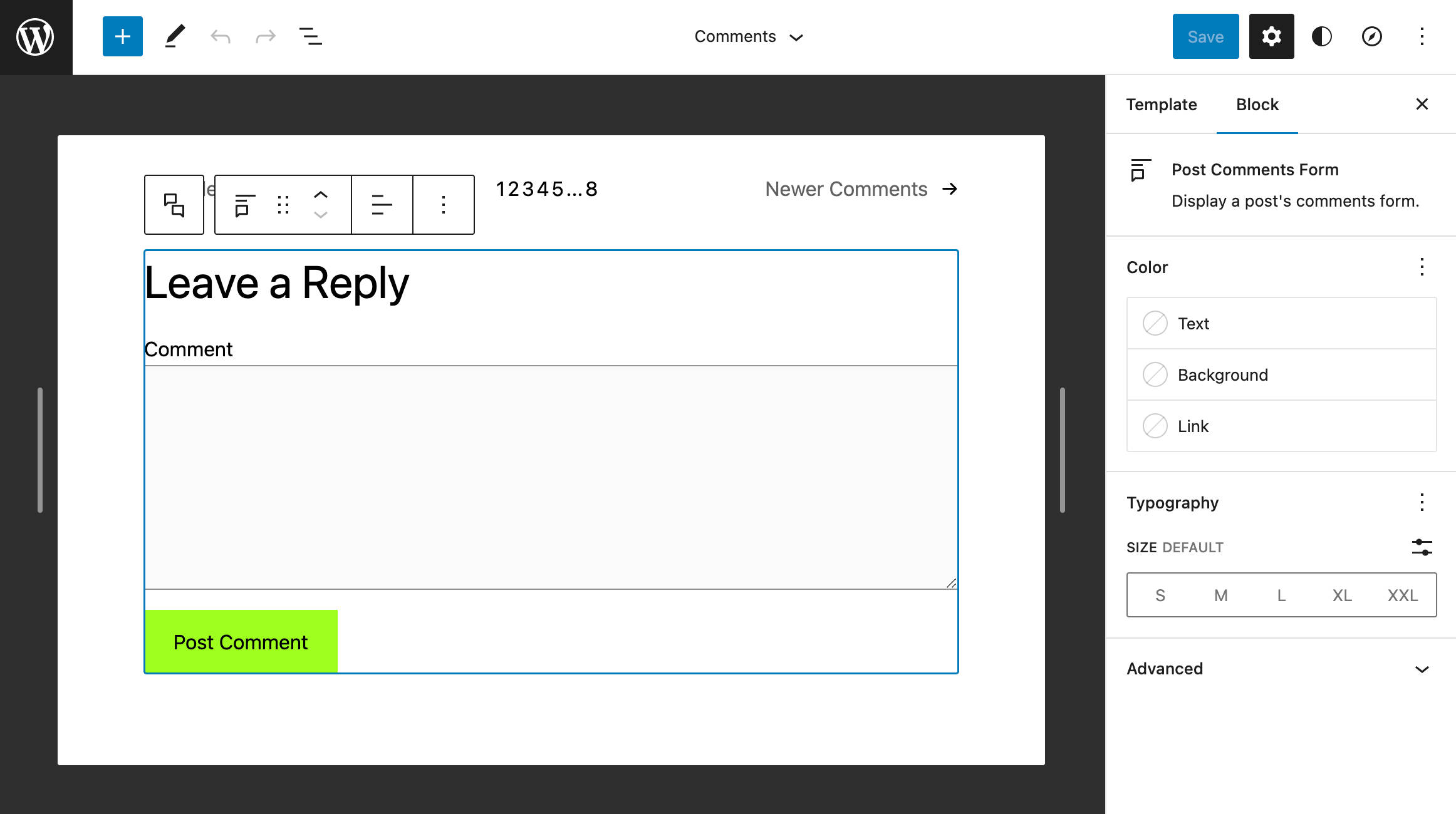
Task: Toggle the light/dark mode icon
Action: [1322, 36]
